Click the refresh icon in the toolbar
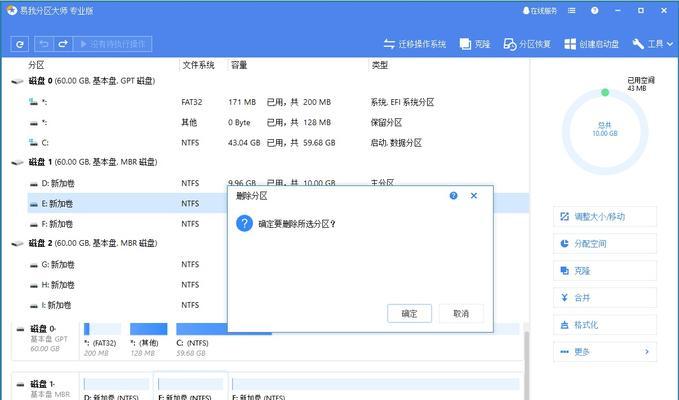679x400 pixels. pyautogui.click(x=19, y=44)
